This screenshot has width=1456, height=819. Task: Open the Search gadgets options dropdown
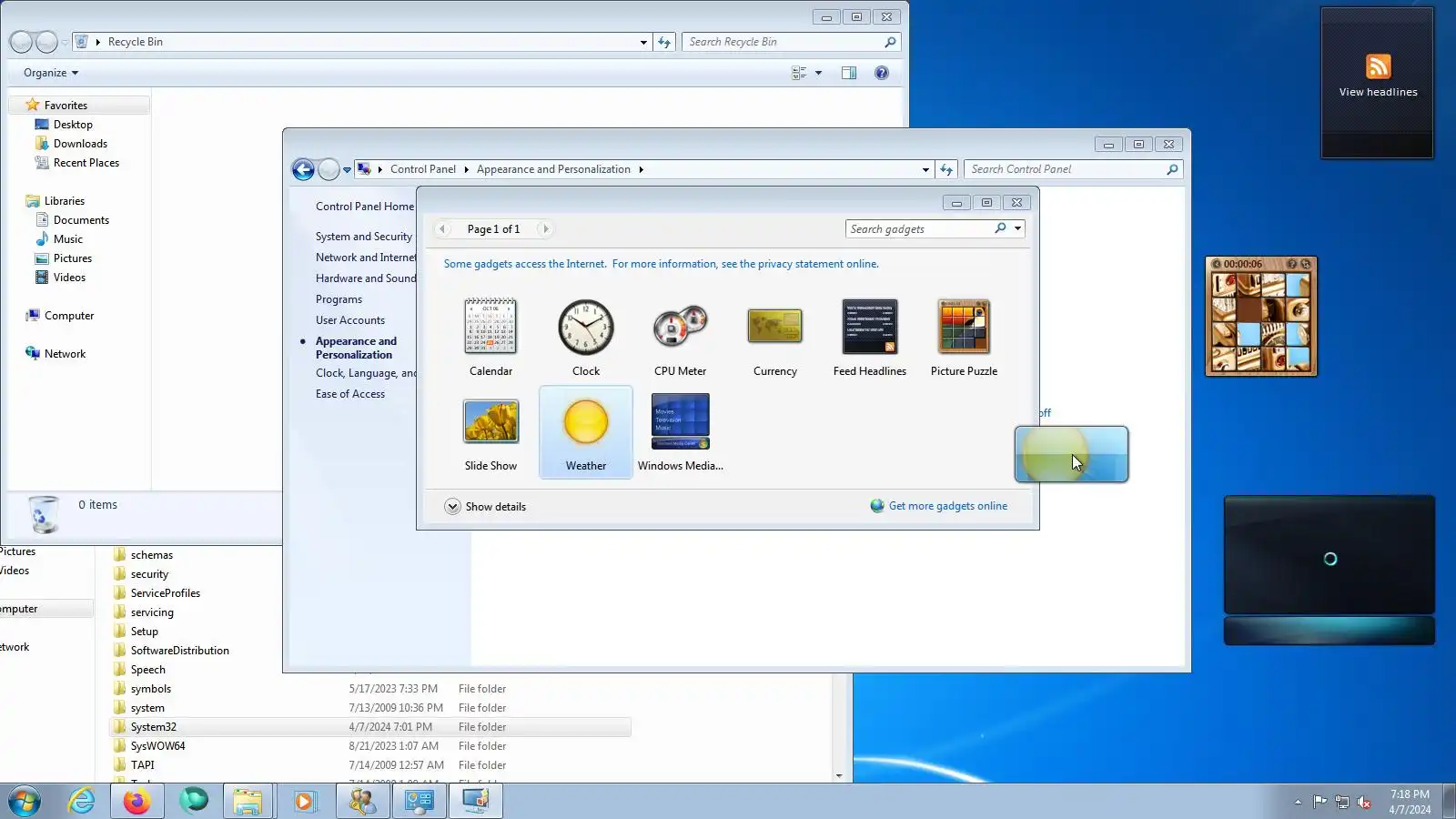[1018, 229]
